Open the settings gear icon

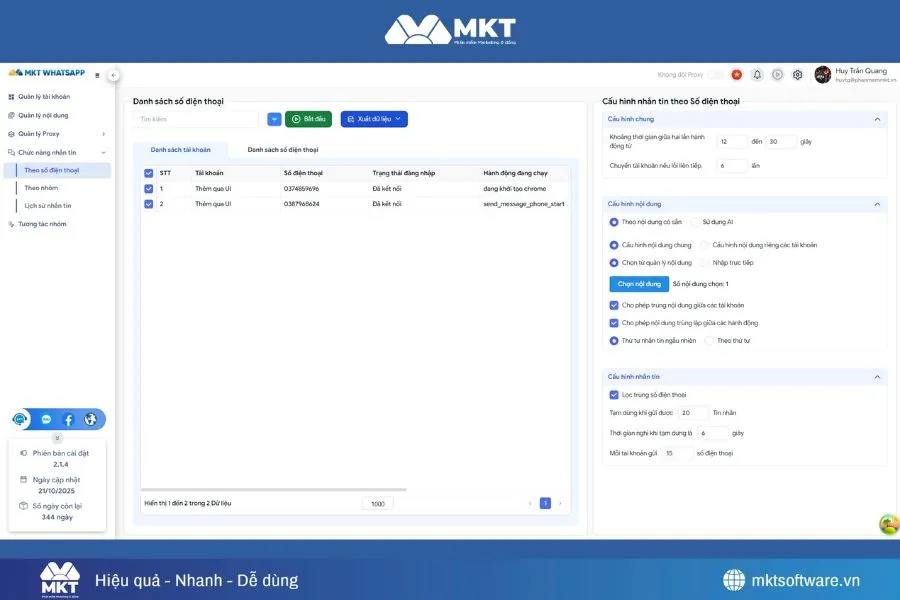(x=797, y=74)
